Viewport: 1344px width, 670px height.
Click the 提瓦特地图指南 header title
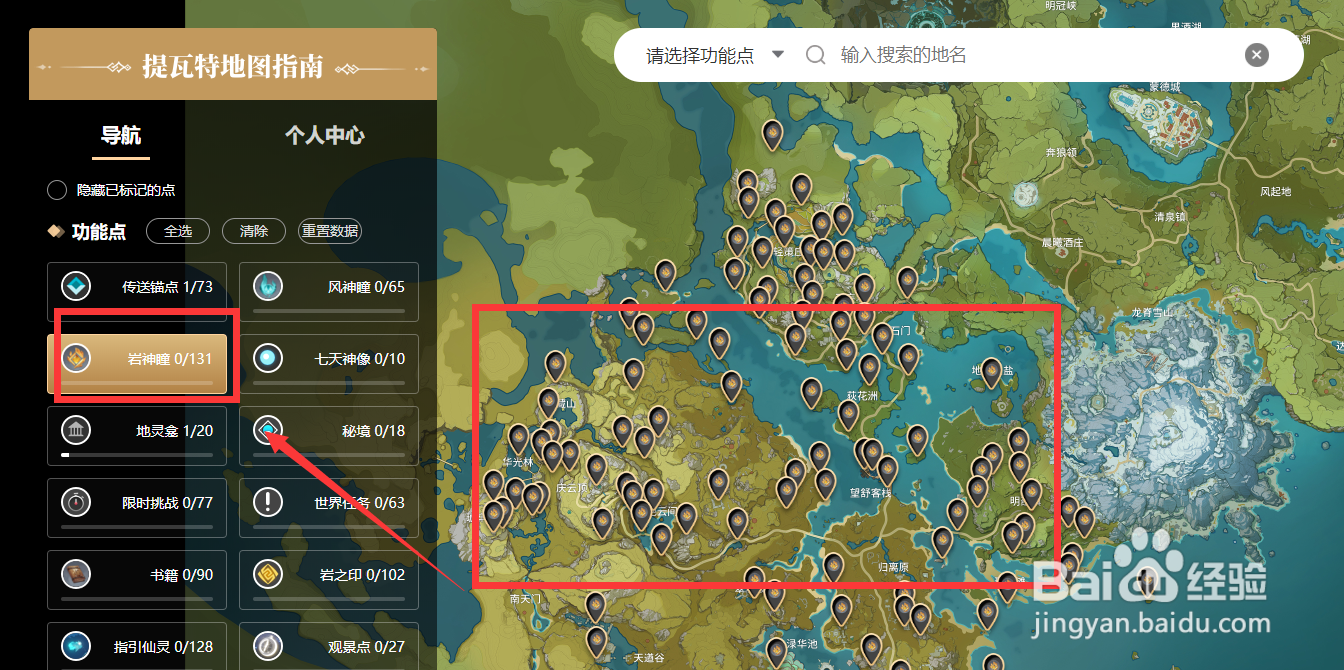click(x=233, y=67)
